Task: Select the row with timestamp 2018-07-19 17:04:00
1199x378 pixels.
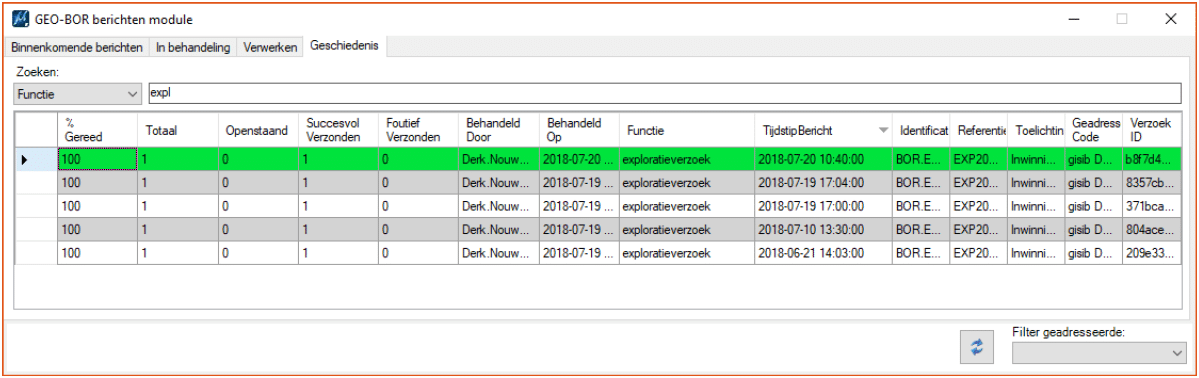Action: (x=599, y=183)
